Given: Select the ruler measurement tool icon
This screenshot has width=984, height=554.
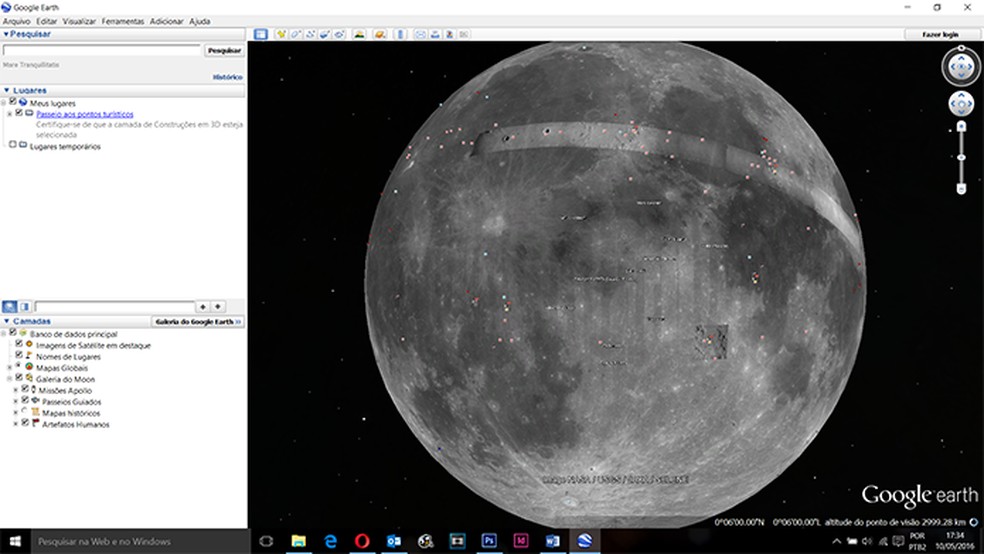Looking at the screenshot, I should click(x=400, y=35).
